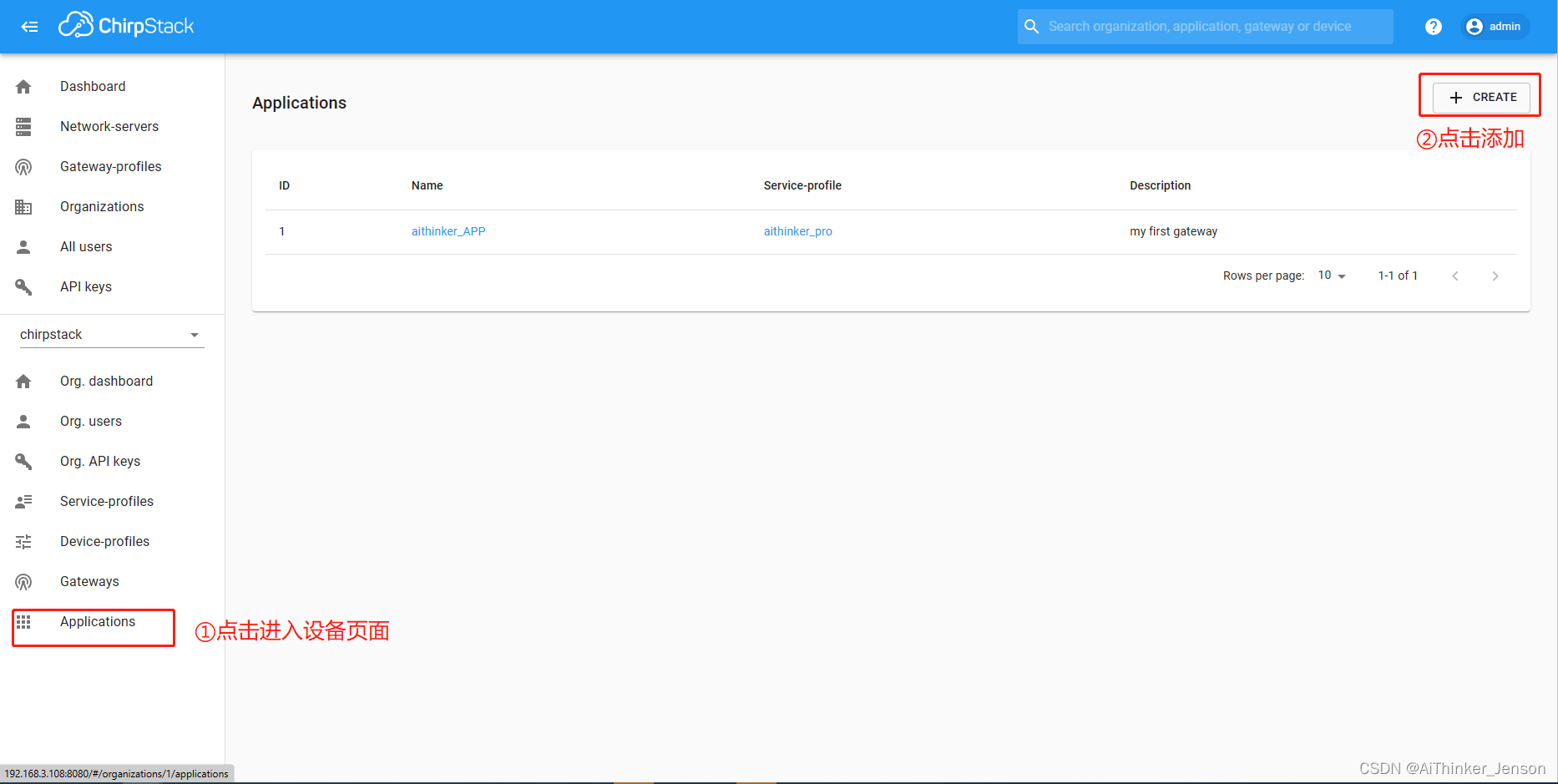Click the Gateways antenna icon
The height and width of the screenshot is (784, 1558).
point(23,581)
